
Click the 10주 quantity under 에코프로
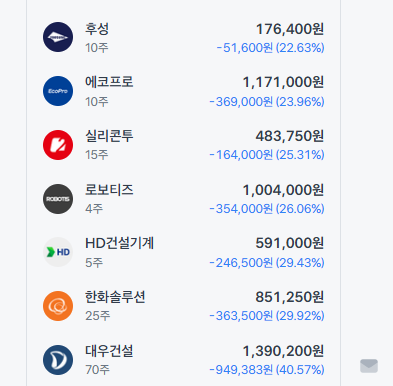click(97, 102)
